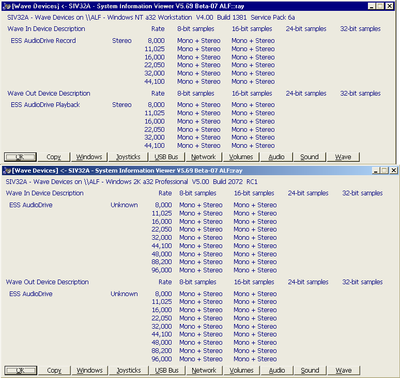This screenshot has width=400, height=378.
Task: Open Sound in the Windows 2K window
Action: [310, 370]
